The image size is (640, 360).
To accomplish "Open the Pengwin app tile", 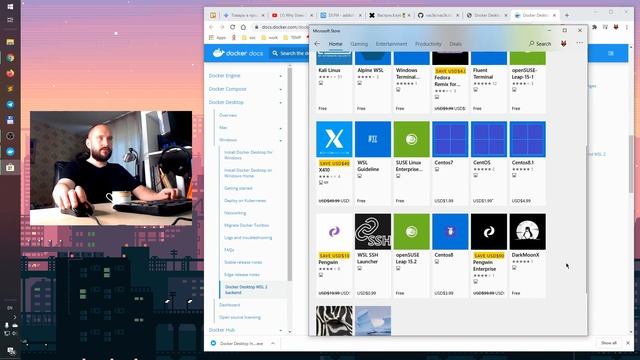I will tap(334, 255).
